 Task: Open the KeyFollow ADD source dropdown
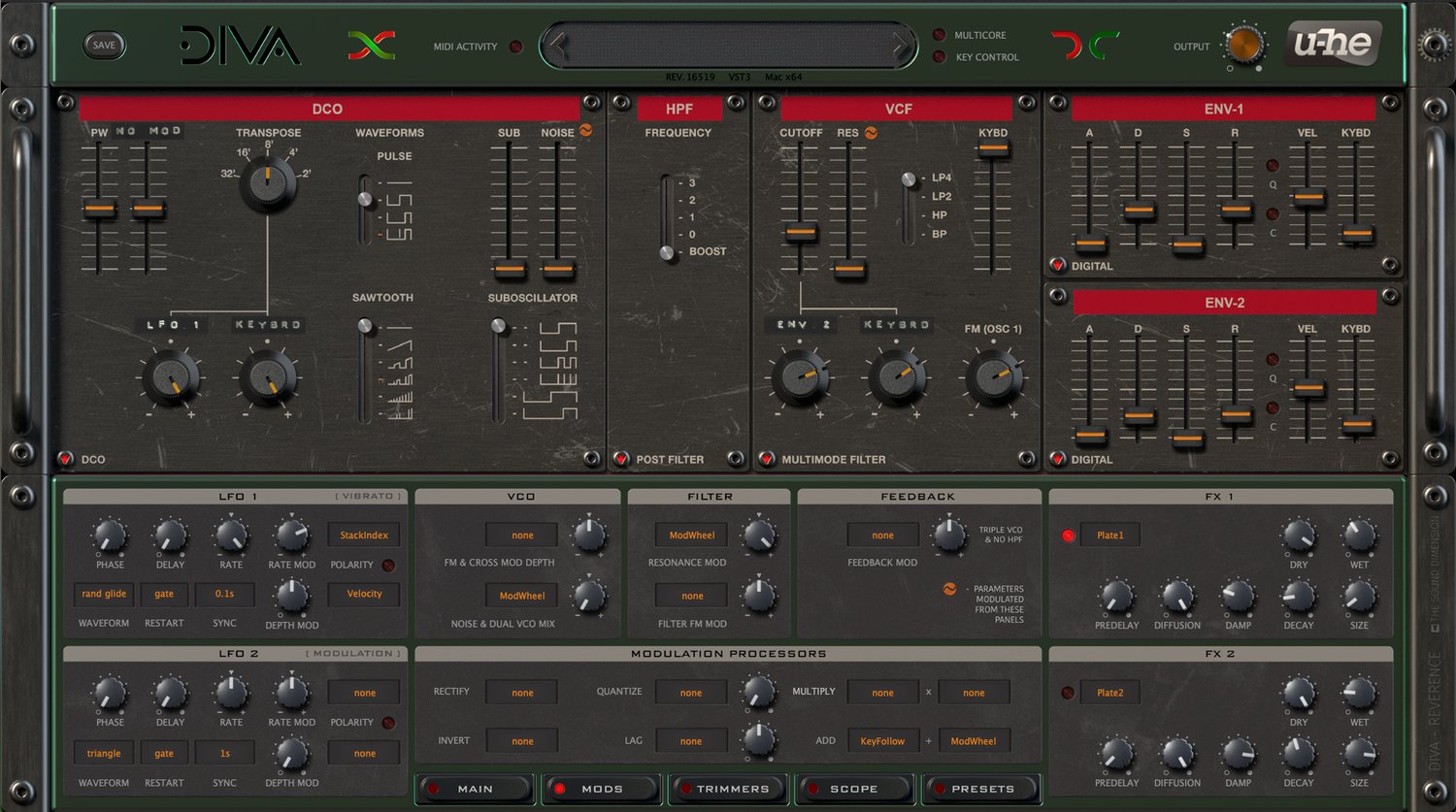pos(882,741)
